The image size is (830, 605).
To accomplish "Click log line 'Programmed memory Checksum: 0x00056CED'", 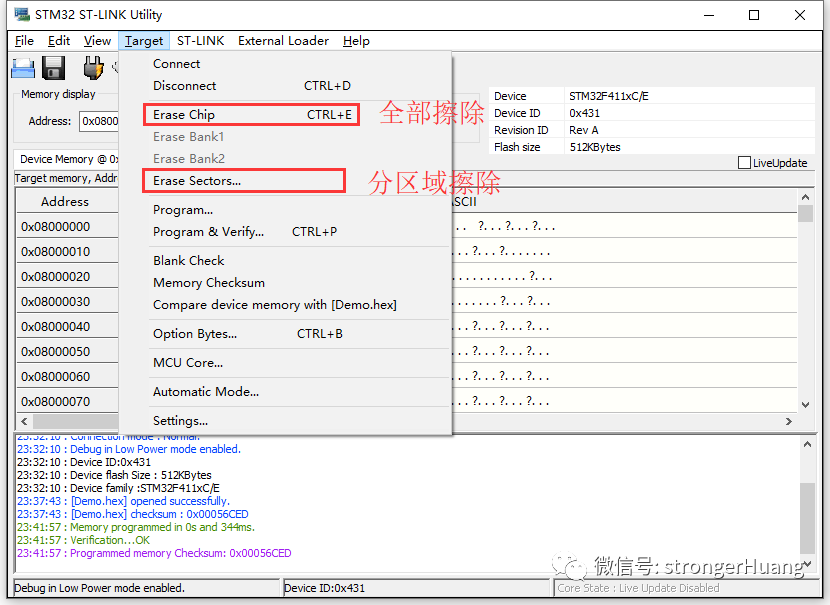I will (181, 554).
